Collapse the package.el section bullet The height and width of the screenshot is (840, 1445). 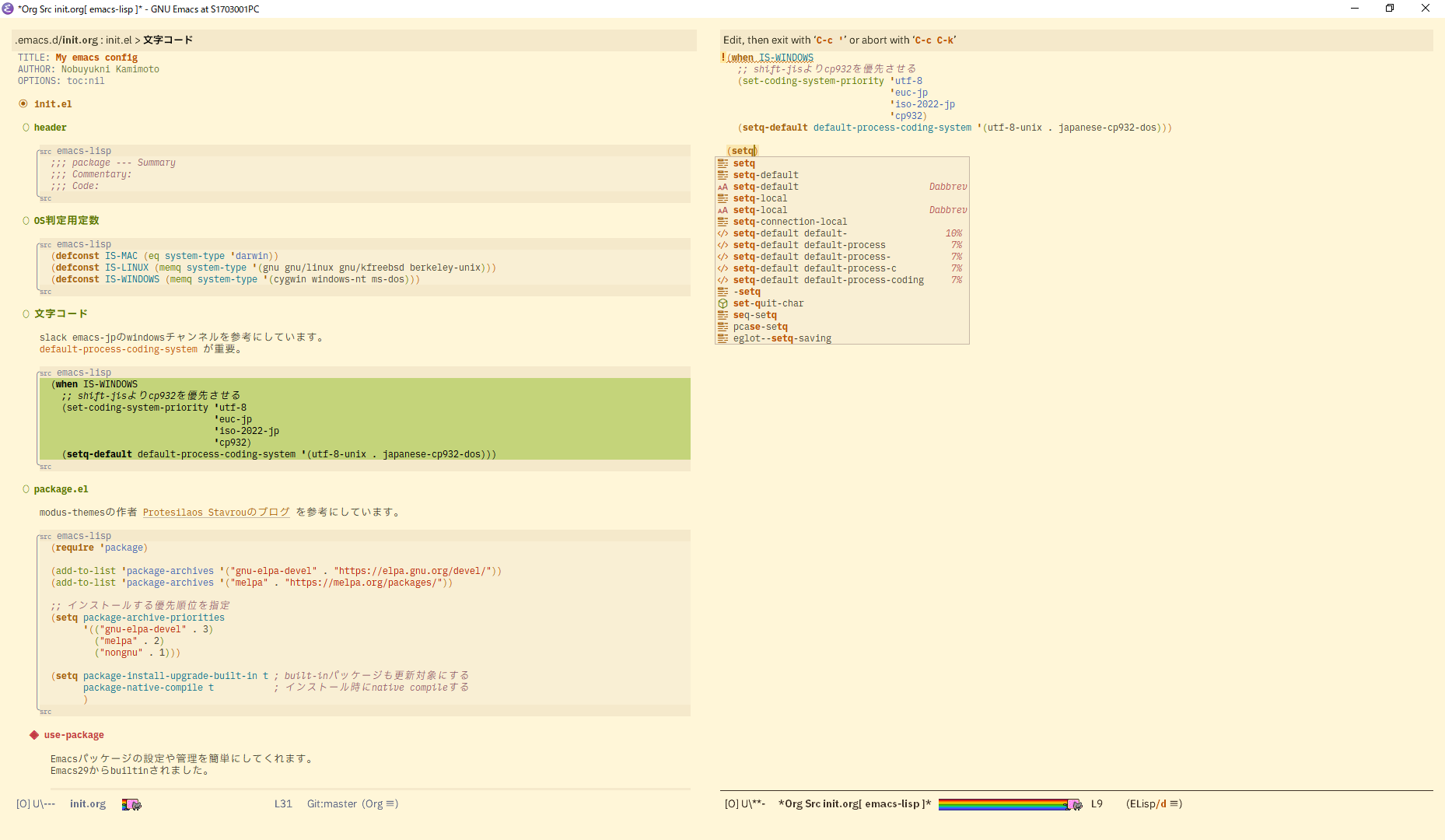(26, 488)
